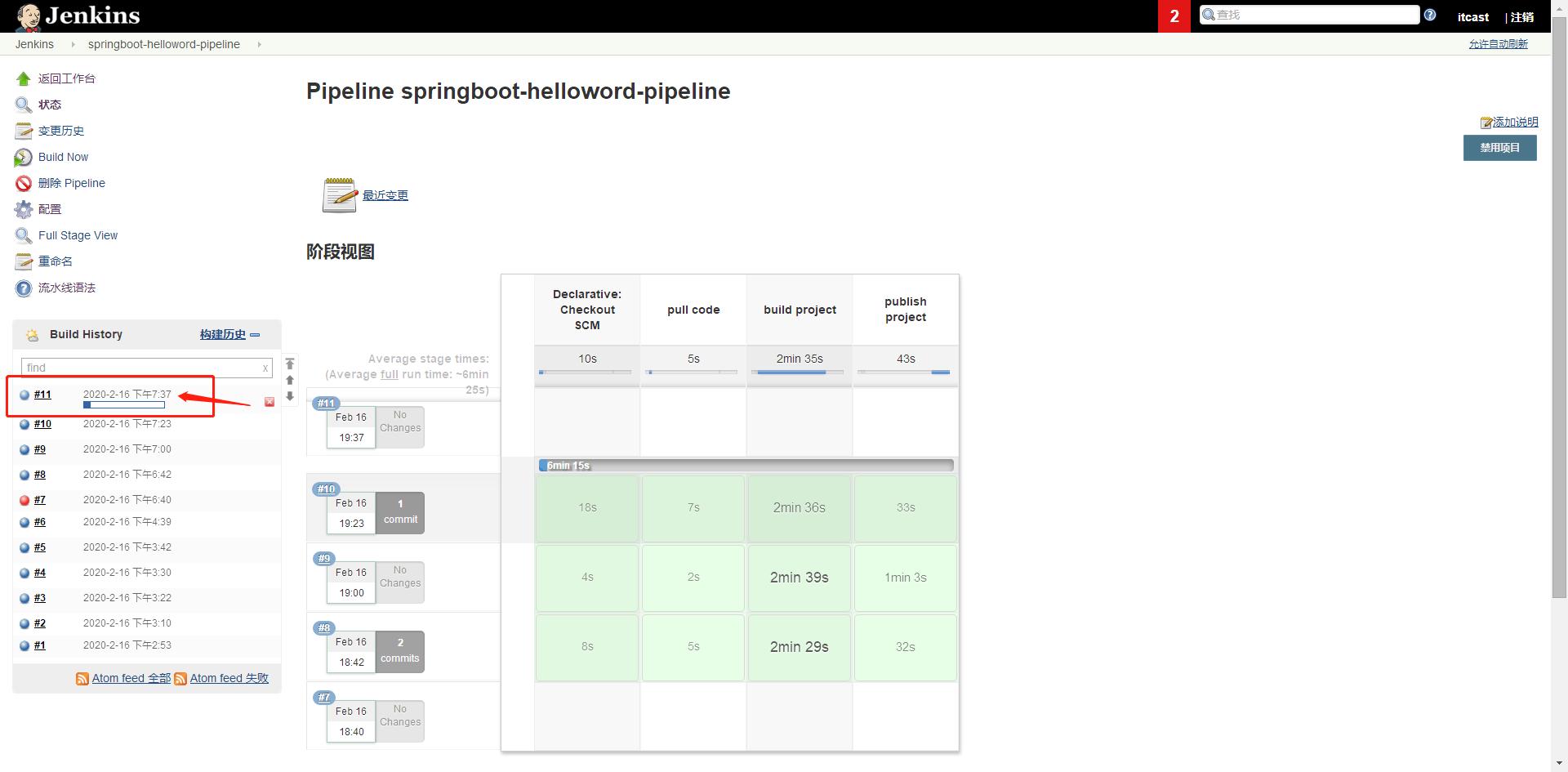This screenshot has height=772, width=1568.
Task: Open 状态 in the side menu
Action: pyautogui.click(x=50, y=105)
